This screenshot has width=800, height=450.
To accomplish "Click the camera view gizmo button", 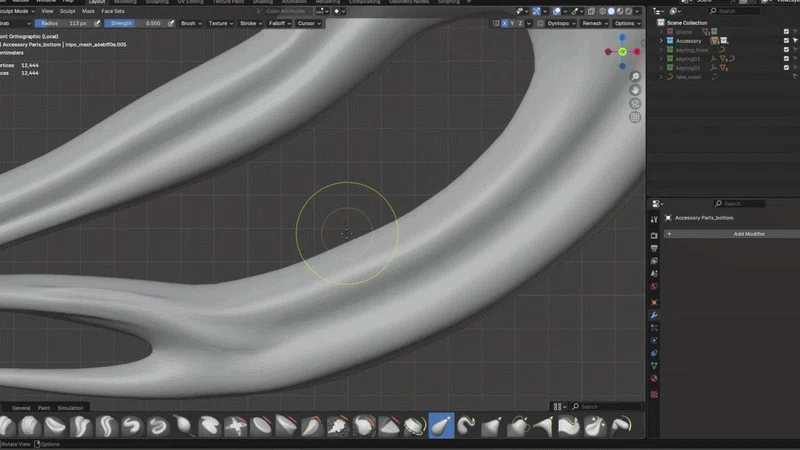I will tap(635, 104).
